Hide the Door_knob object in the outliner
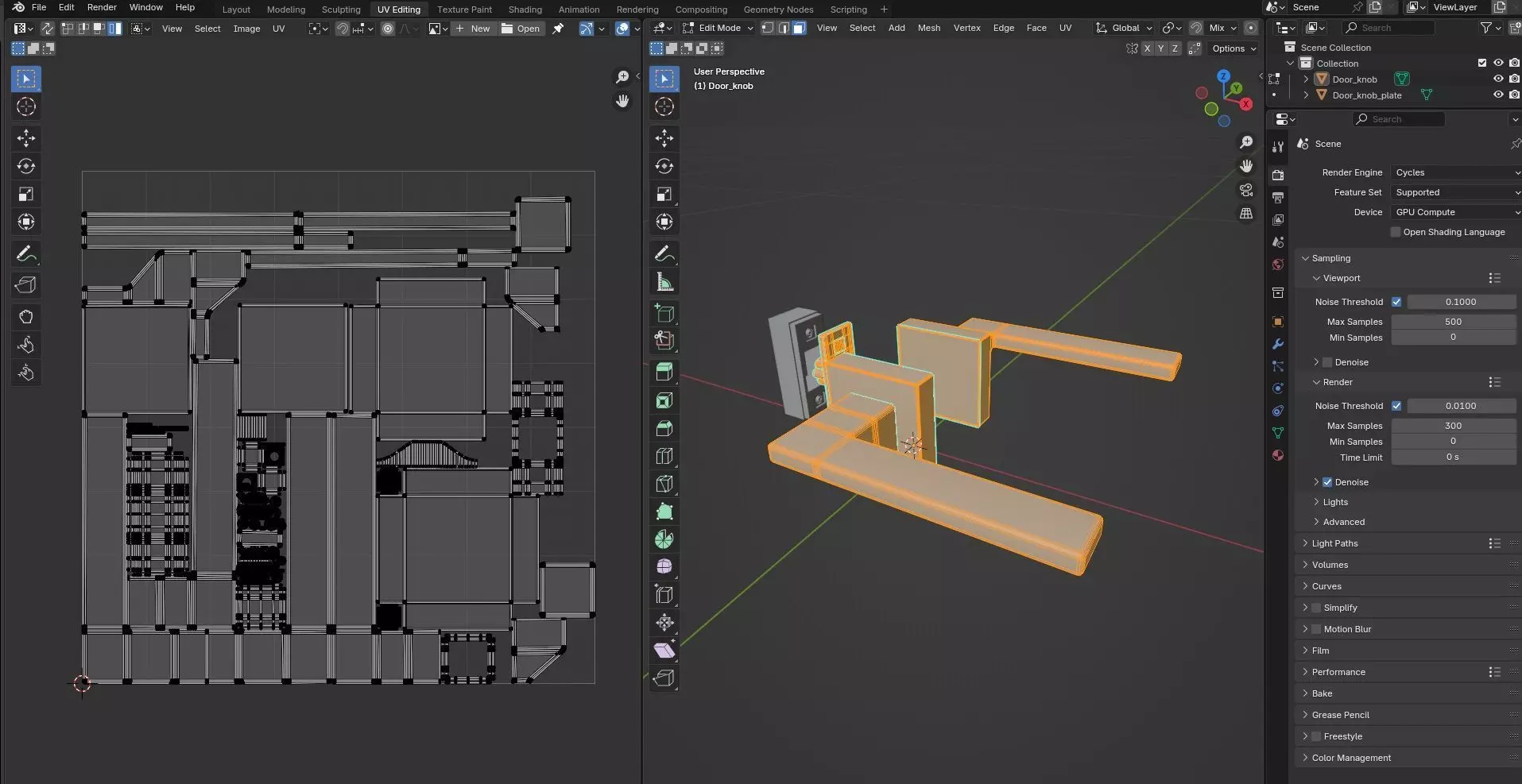 [x=1498, y=79]
